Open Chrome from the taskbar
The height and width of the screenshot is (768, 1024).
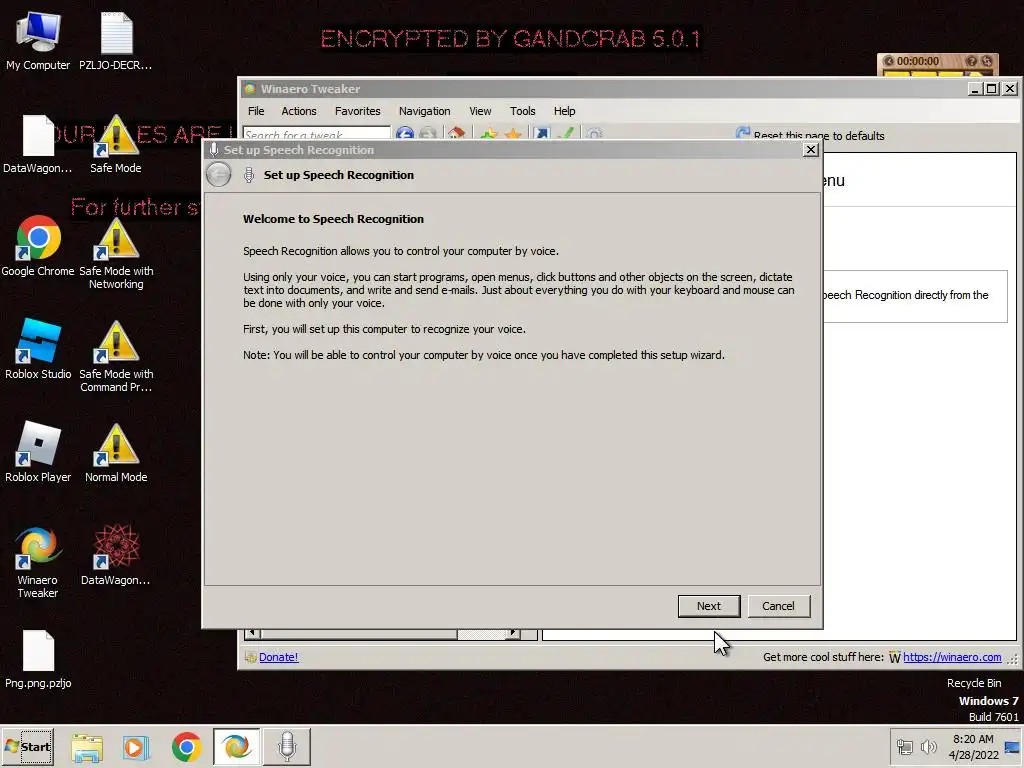pos(187,747)
